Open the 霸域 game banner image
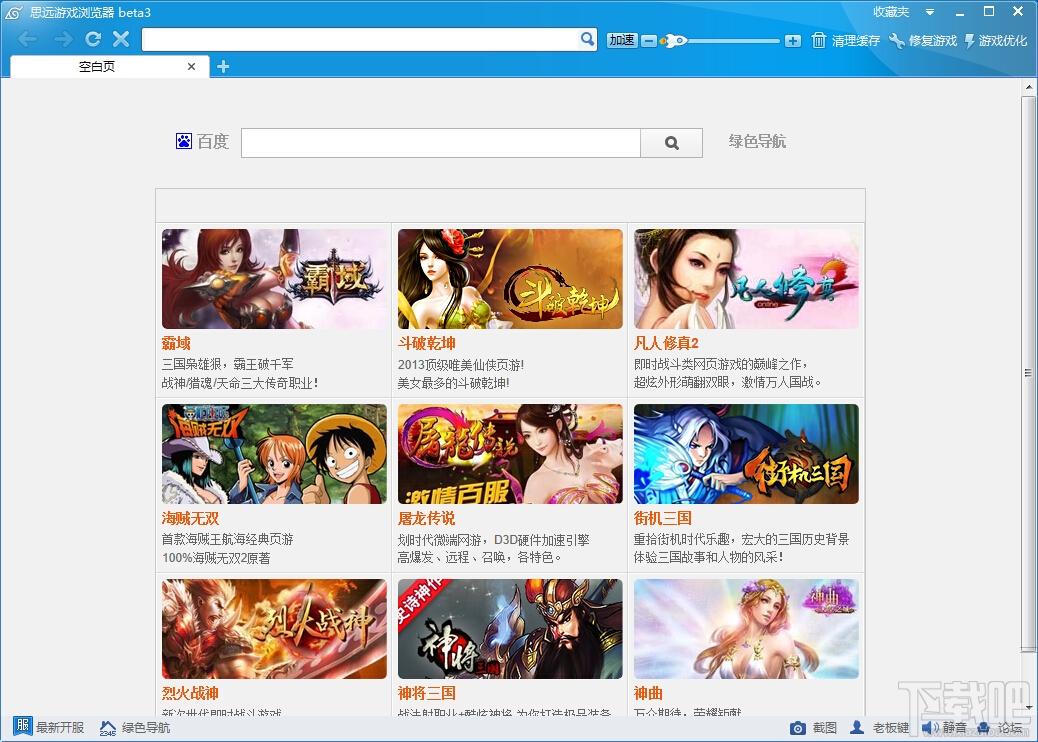This screenshot has height=742, width=1038. (x=274, y=279)
